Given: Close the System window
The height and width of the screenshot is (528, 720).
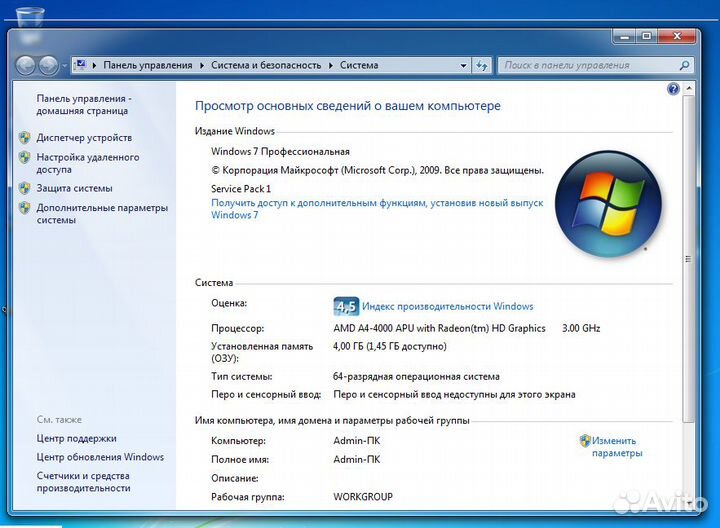Looking at the screenshot, I should click(x=676, y=36).
